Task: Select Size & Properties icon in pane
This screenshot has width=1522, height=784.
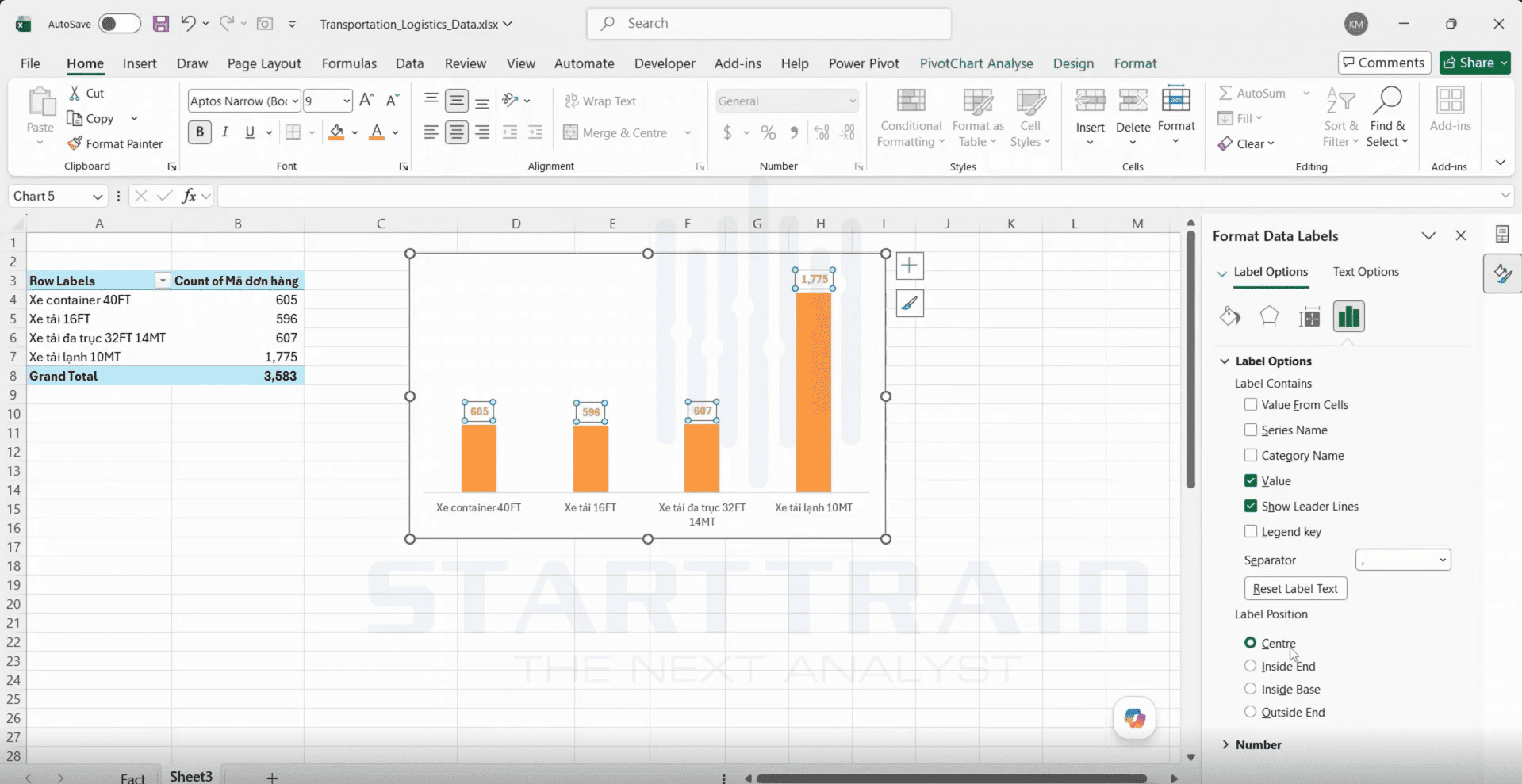Action: (1309, 317)
